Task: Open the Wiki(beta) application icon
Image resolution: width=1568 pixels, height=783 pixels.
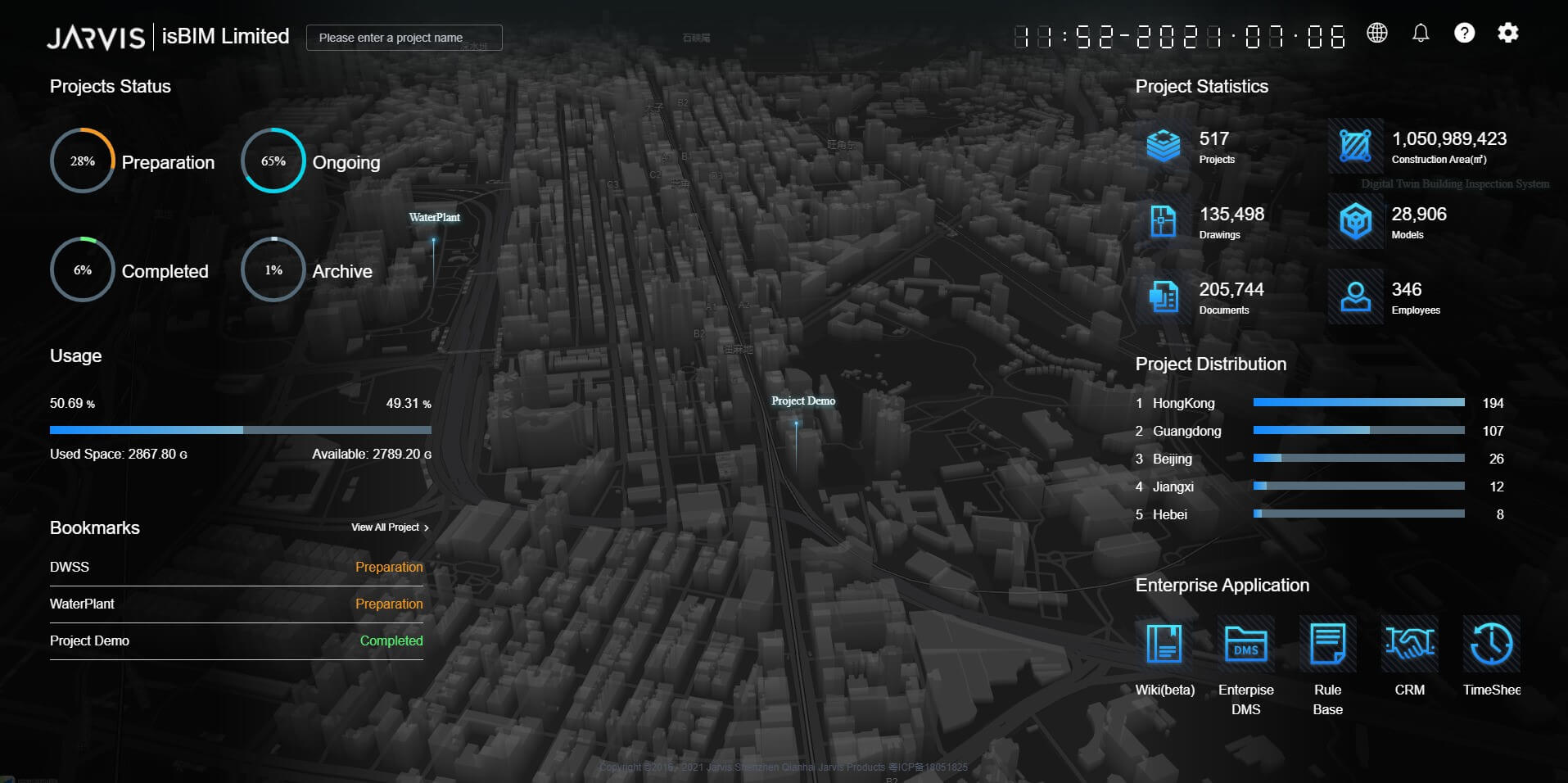Action: 1164,644
